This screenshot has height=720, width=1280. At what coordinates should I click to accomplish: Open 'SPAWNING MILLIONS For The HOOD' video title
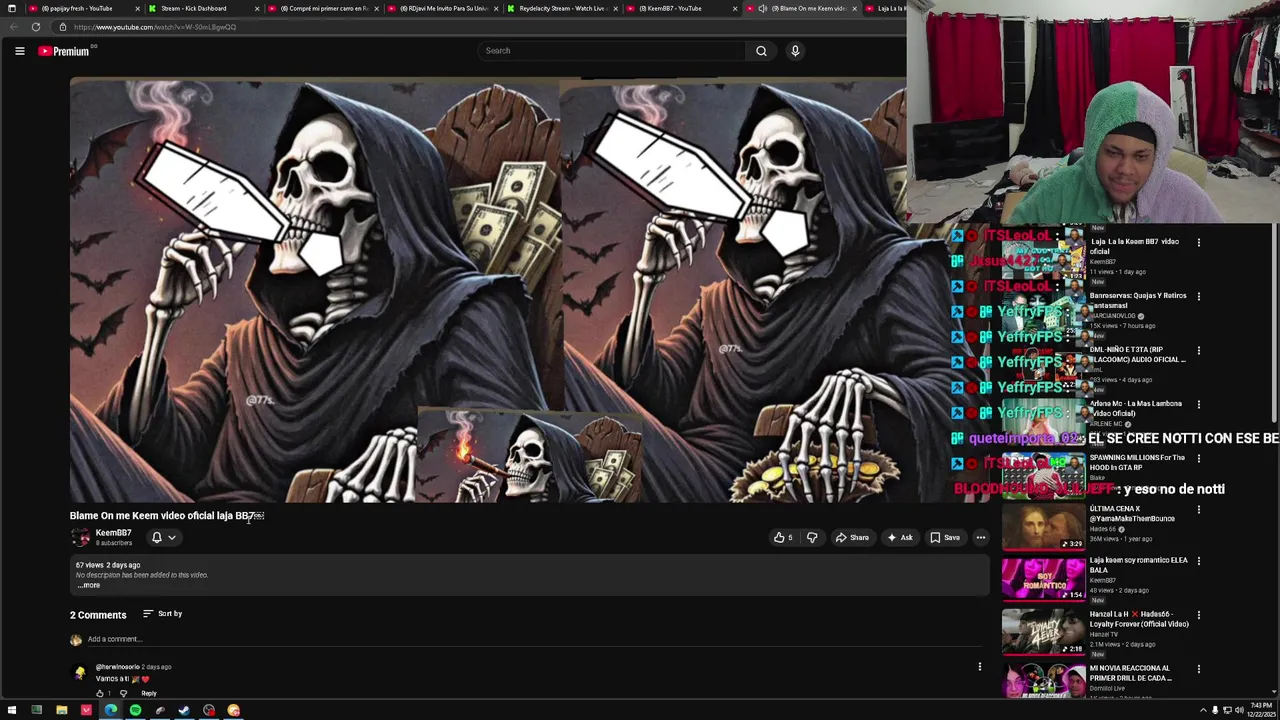[x=1137, y=463]
